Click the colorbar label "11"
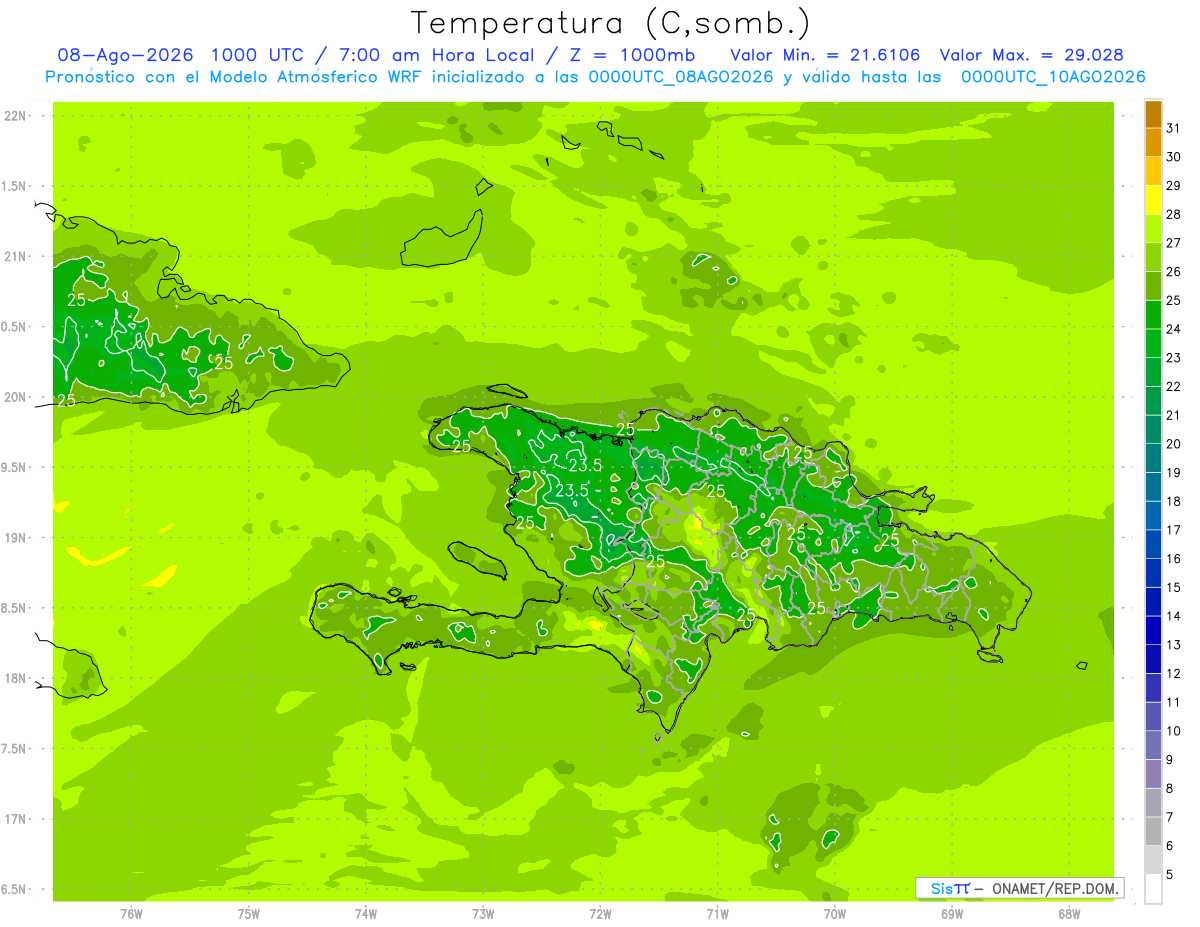 click(x=1174, y=702)
